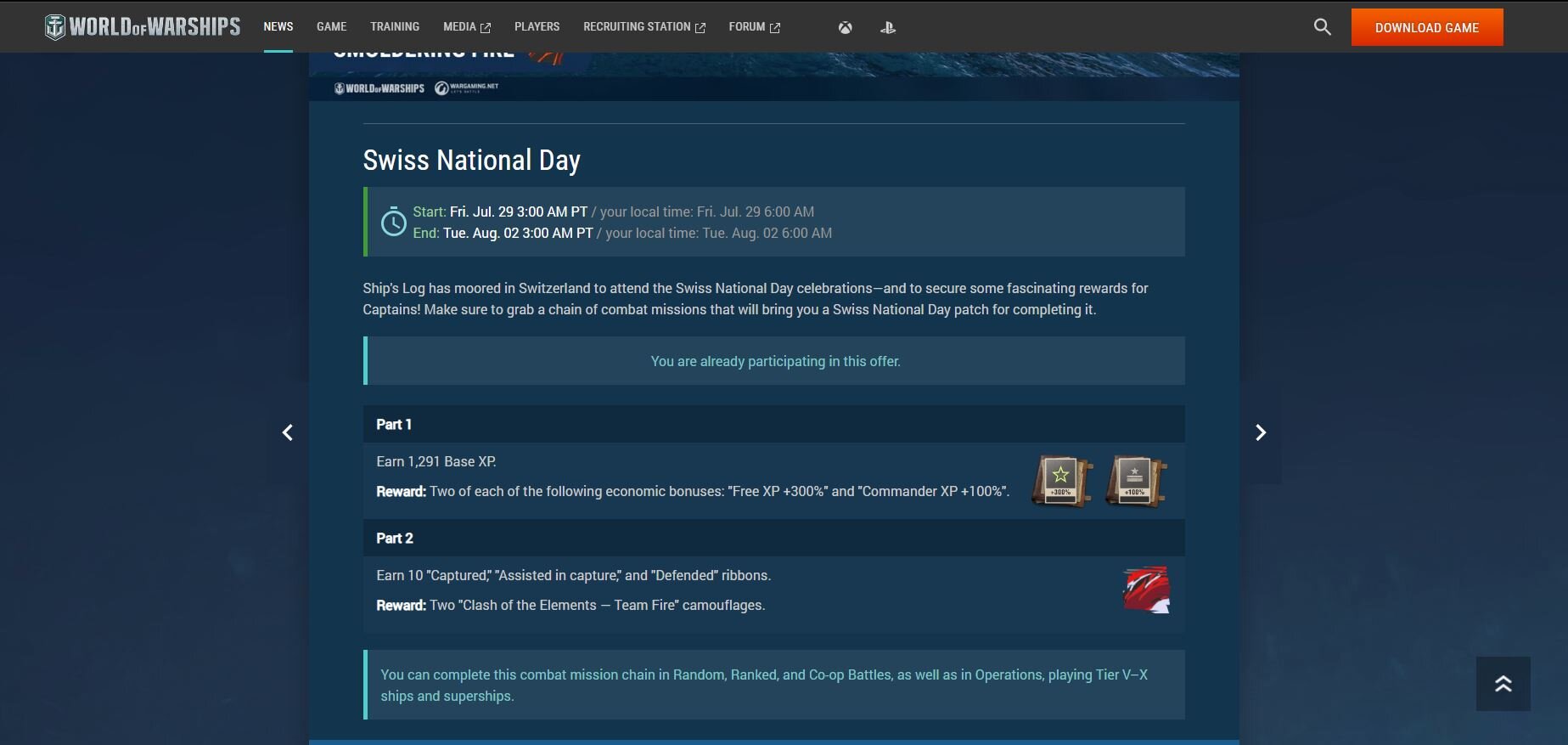This screenshot has height=745, width=1568.
Task: Click the Free XP +300% bonus icon
Action: point(1061,482)
